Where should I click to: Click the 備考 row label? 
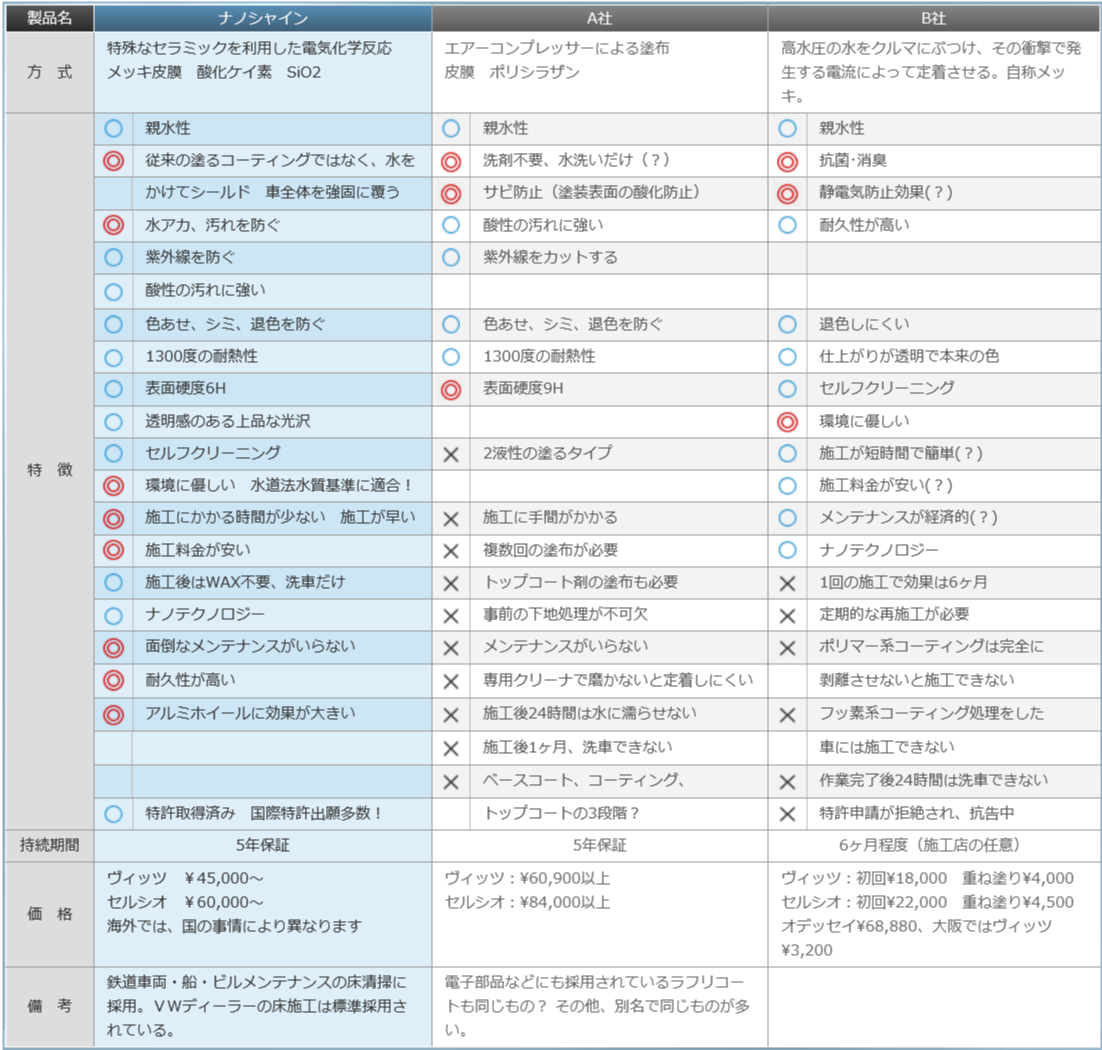(x=50, y=1006)
